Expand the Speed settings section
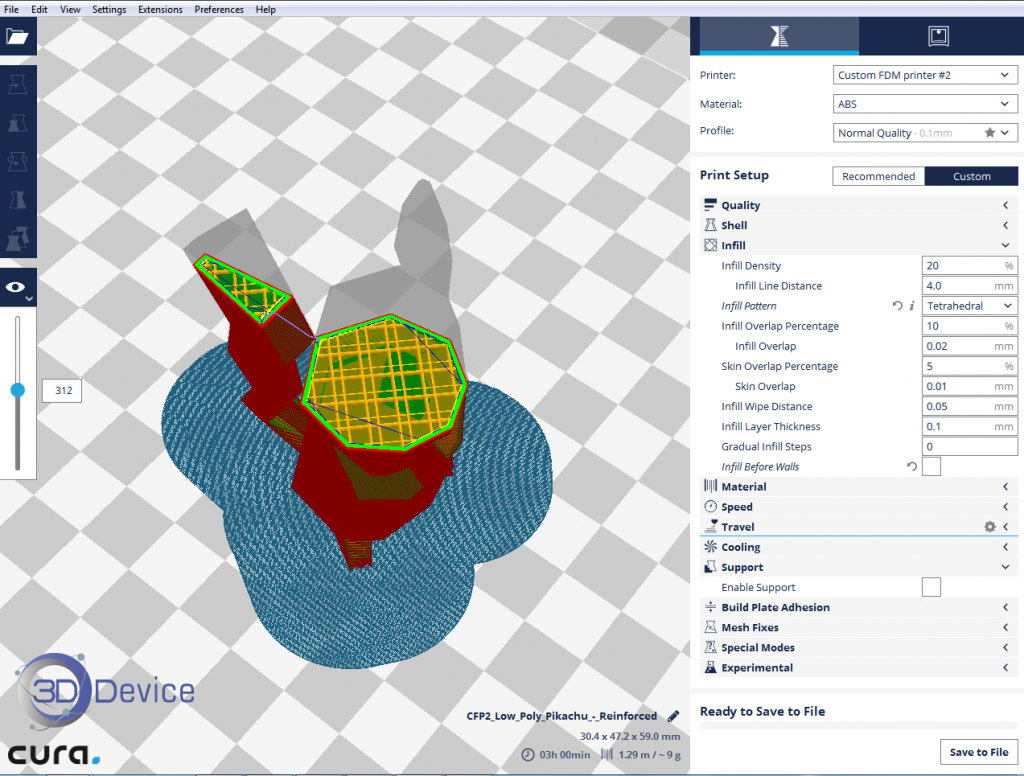 (x=859, y=507)
